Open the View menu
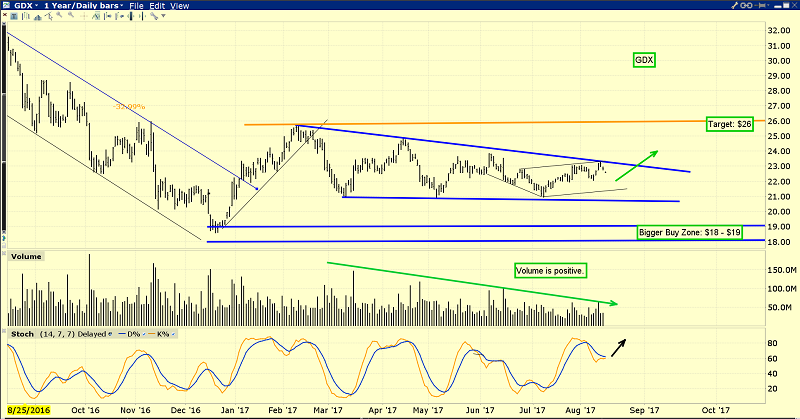Viewport: 800px width, 419px height. click(x=180, y=6)
